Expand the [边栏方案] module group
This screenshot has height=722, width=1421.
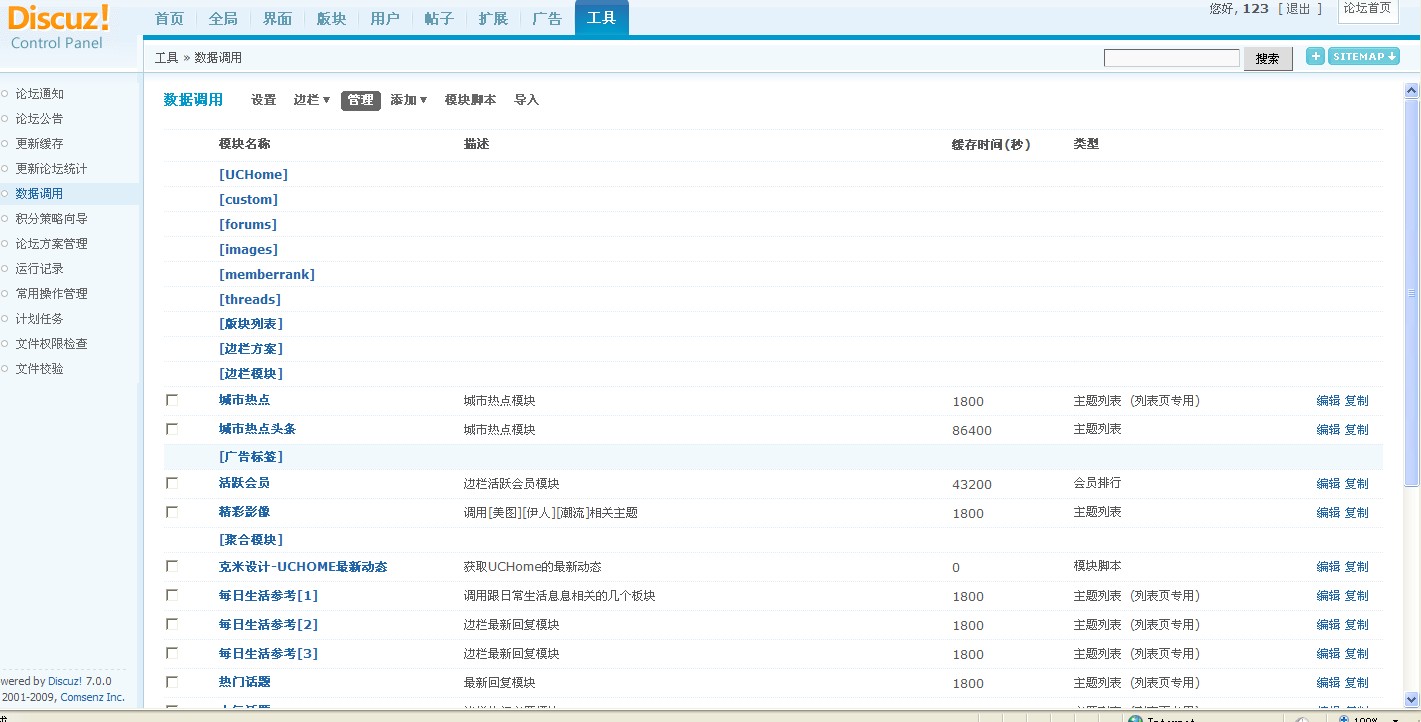click(x=251, y=349)
